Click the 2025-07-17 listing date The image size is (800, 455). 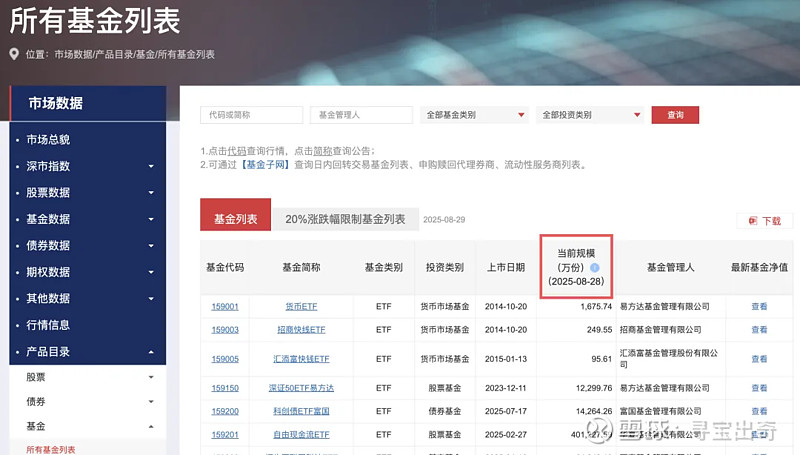[506, 411]
